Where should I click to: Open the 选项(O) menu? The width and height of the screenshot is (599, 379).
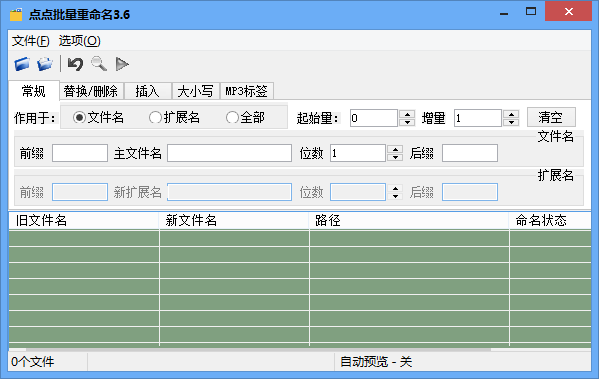click(x=79, y=40)
